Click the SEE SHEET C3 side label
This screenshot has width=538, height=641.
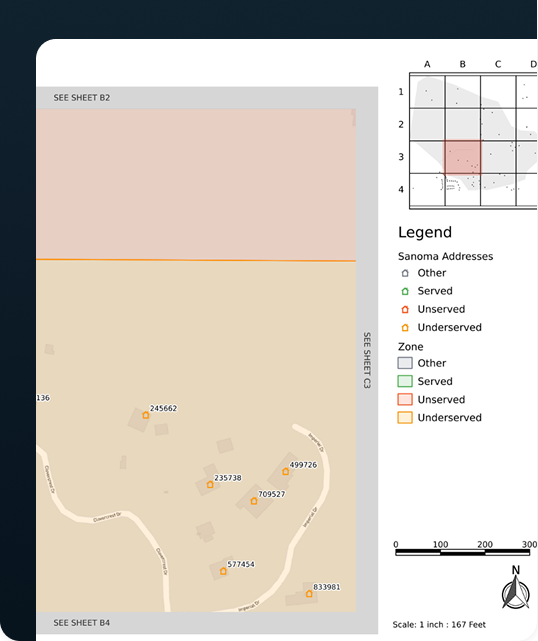pyautogui.click(x=367, y=360)
